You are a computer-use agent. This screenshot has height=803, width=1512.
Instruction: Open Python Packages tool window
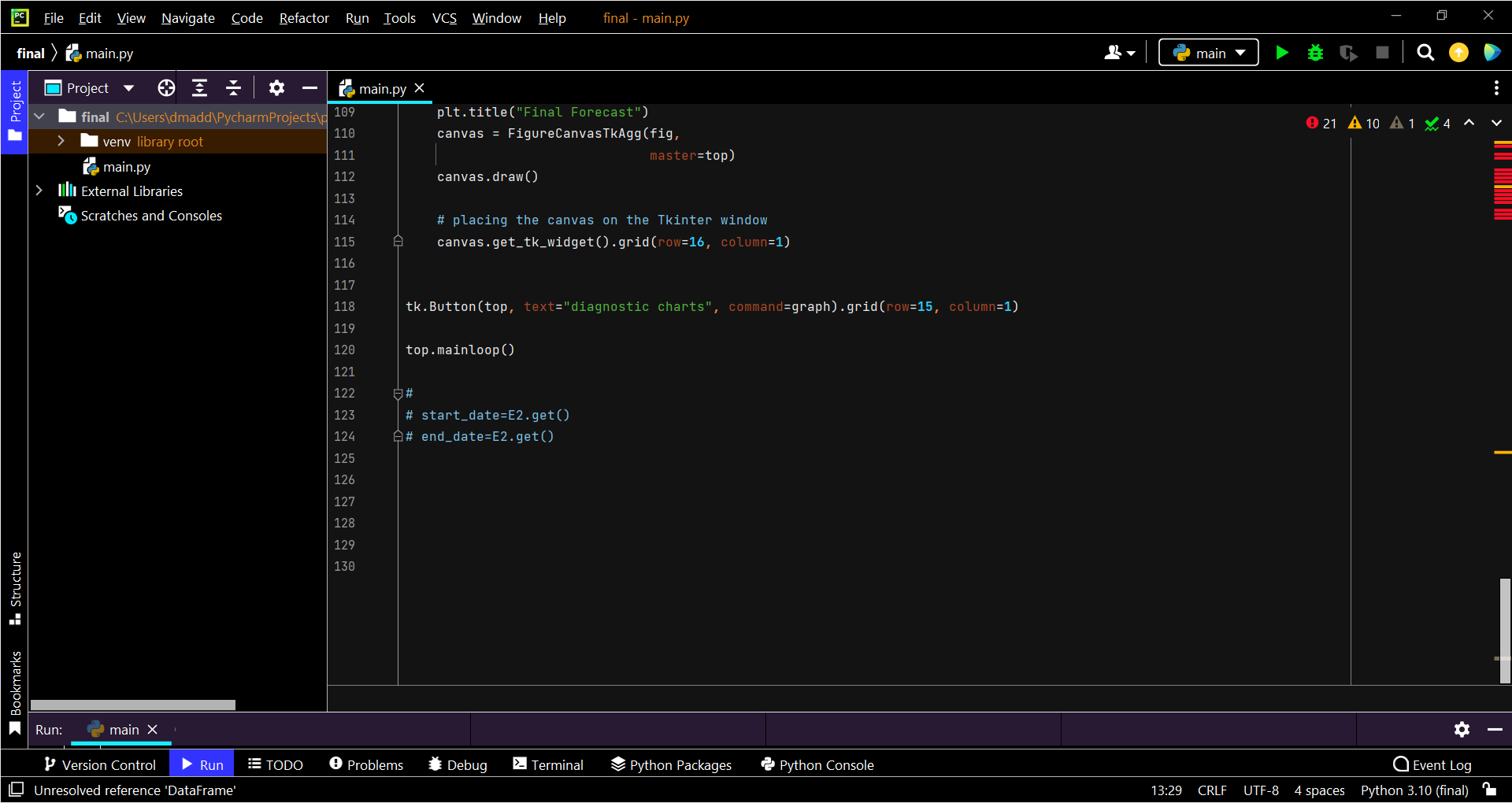click(672, 764)
